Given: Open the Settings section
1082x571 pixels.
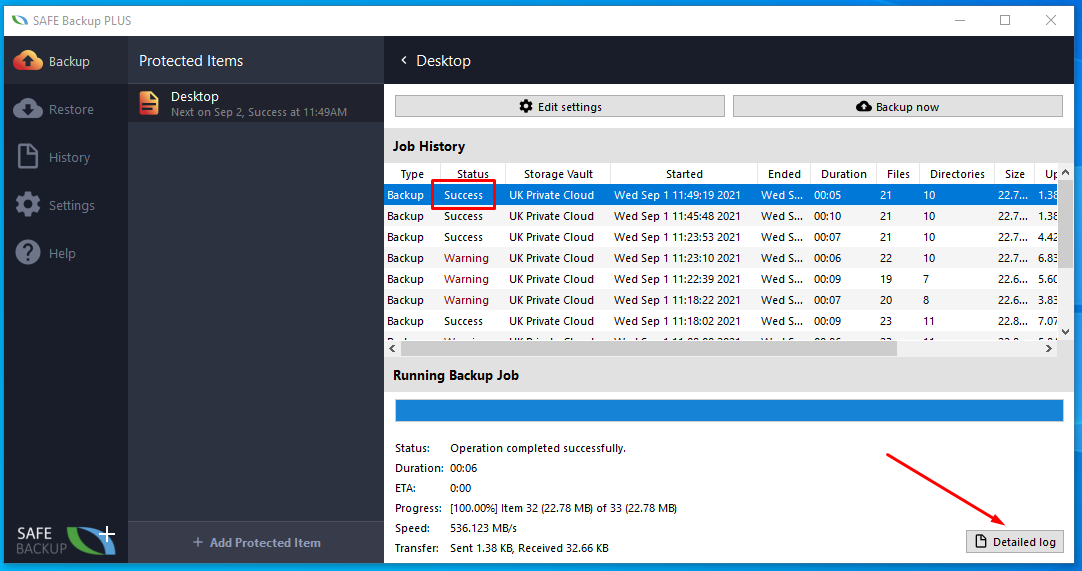Looking at the screenshot, I should coord(66,205).
